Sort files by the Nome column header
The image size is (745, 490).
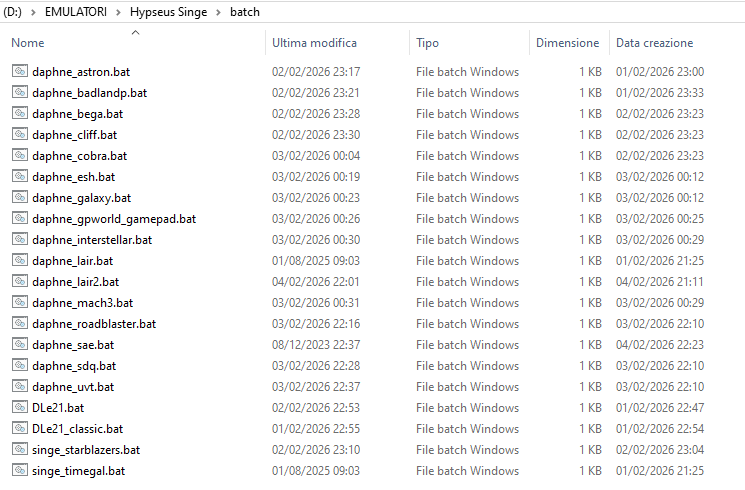pos(28,43)
